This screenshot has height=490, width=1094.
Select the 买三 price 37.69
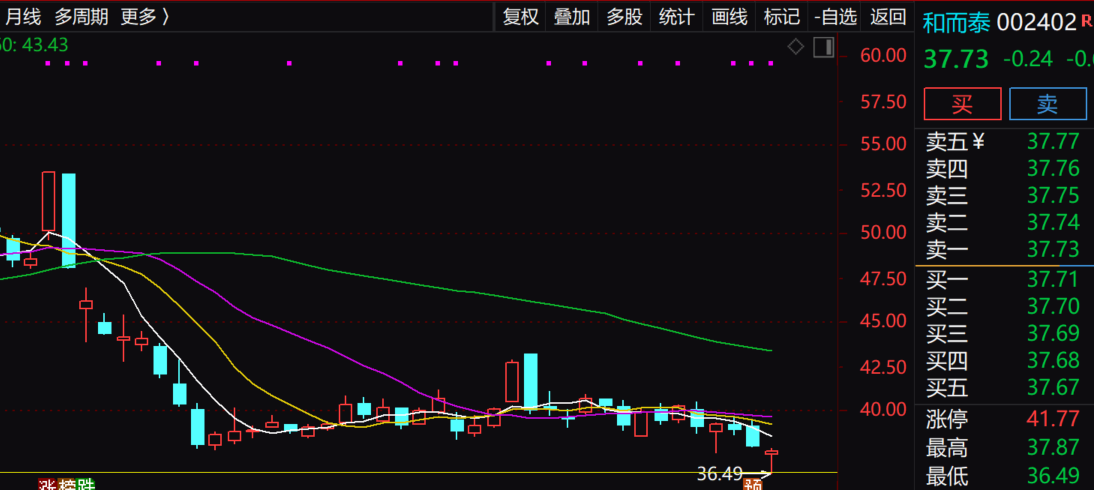click(1053, 333)
